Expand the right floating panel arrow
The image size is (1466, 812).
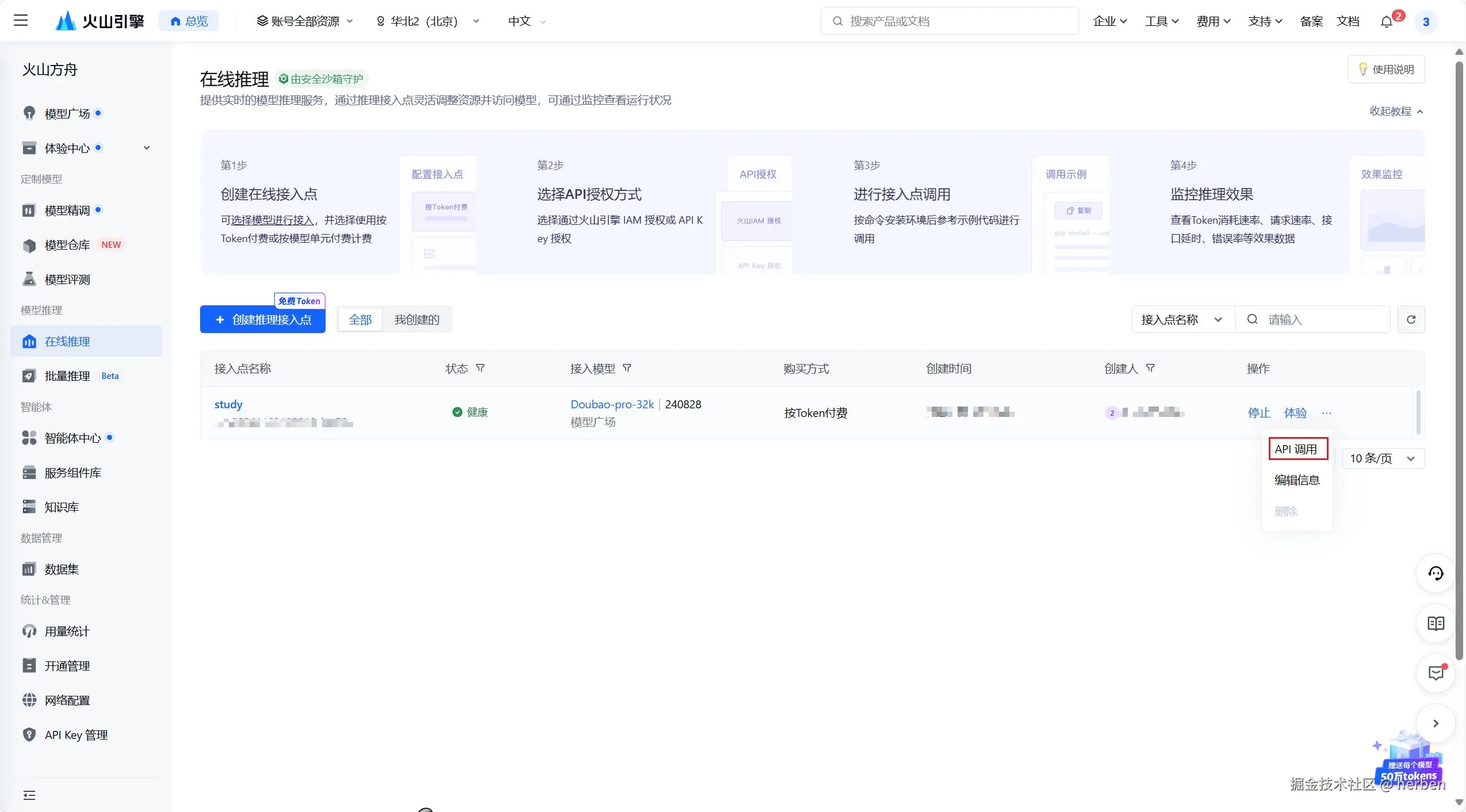pyautogui.click(x=1436, y=723)
